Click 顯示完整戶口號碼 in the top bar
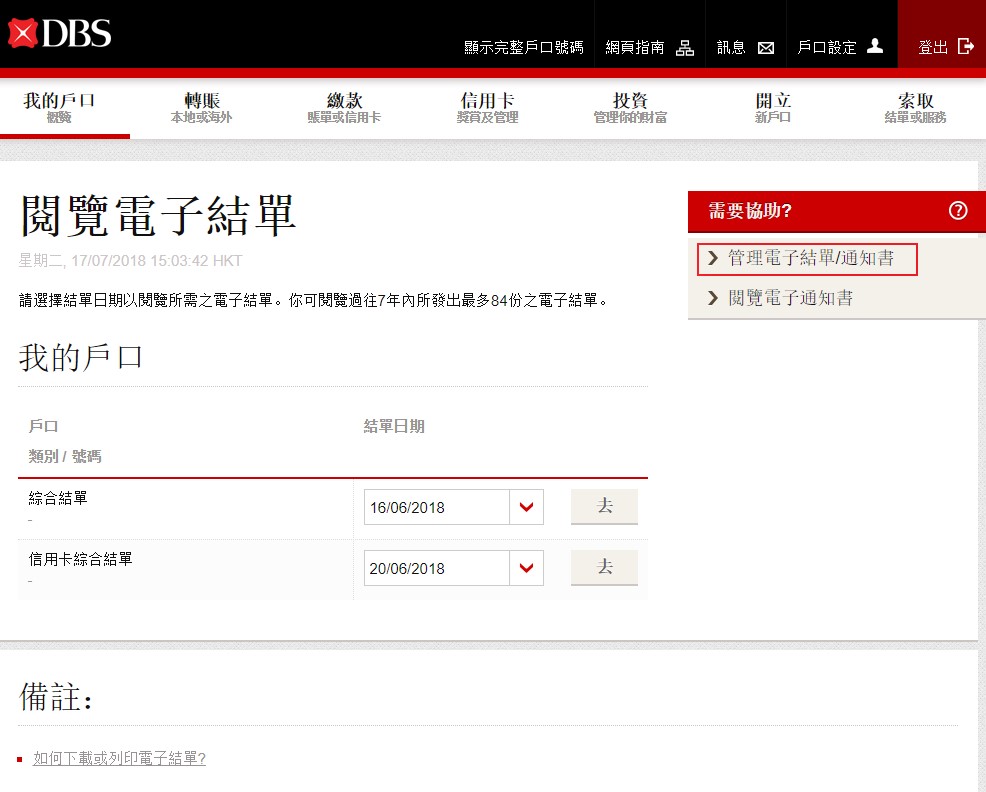Image resolution: width=986 pixels, height=792 pixels. pos(523,47)
